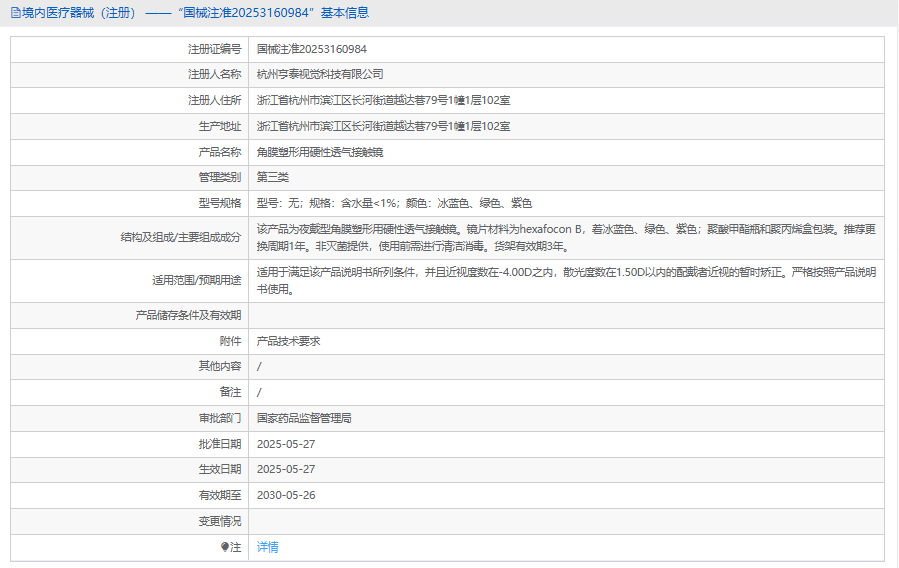This screenshot has width=899, height=568.
Task: Open the 详情 link
Action: point(268,547)
